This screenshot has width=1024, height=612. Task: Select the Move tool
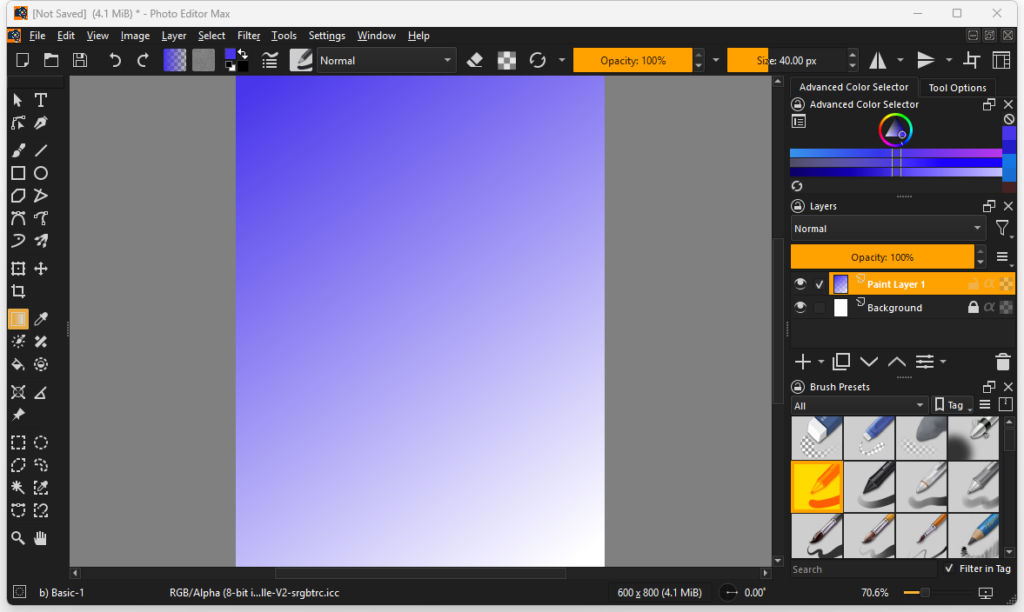(40, 268)
